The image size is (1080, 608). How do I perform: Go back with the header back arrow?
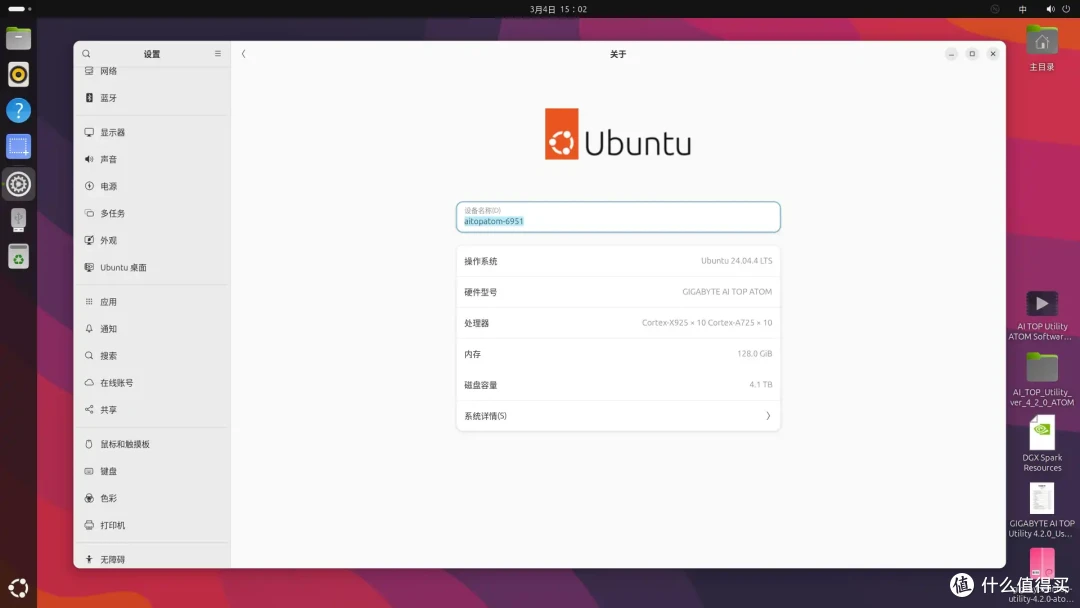coord(243,54)
